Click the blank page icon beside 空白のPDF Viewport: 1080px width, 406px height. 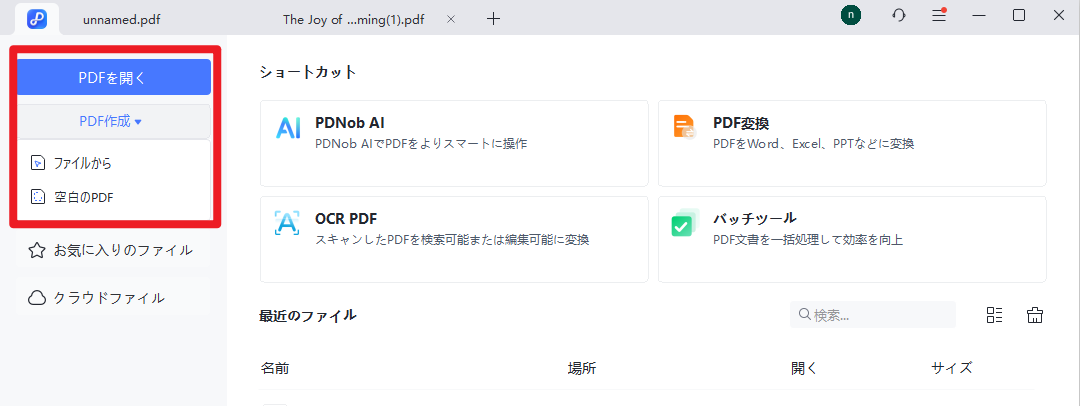click(37, 198)
